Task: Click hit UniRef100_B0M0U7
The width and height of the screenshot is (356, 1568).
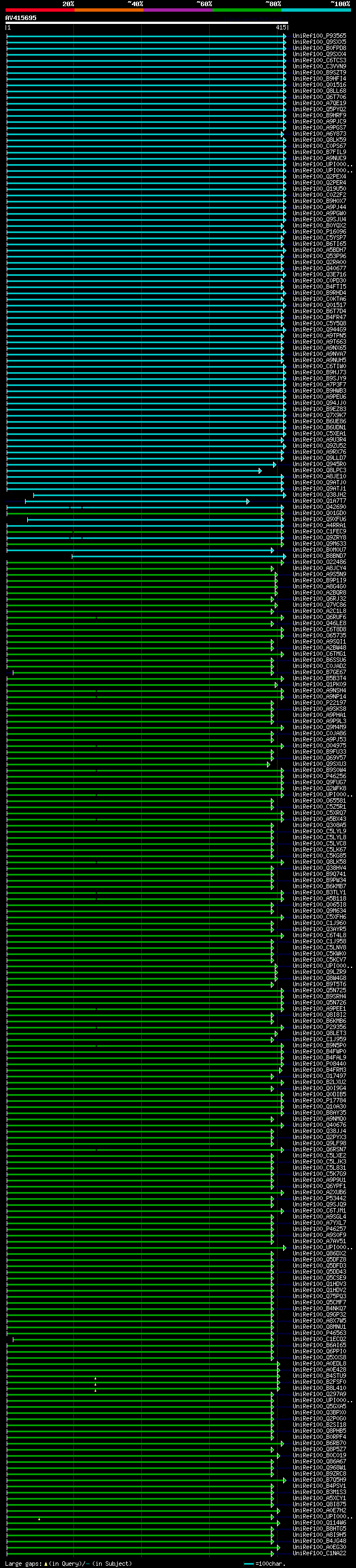Action: [x=319, y=550]
